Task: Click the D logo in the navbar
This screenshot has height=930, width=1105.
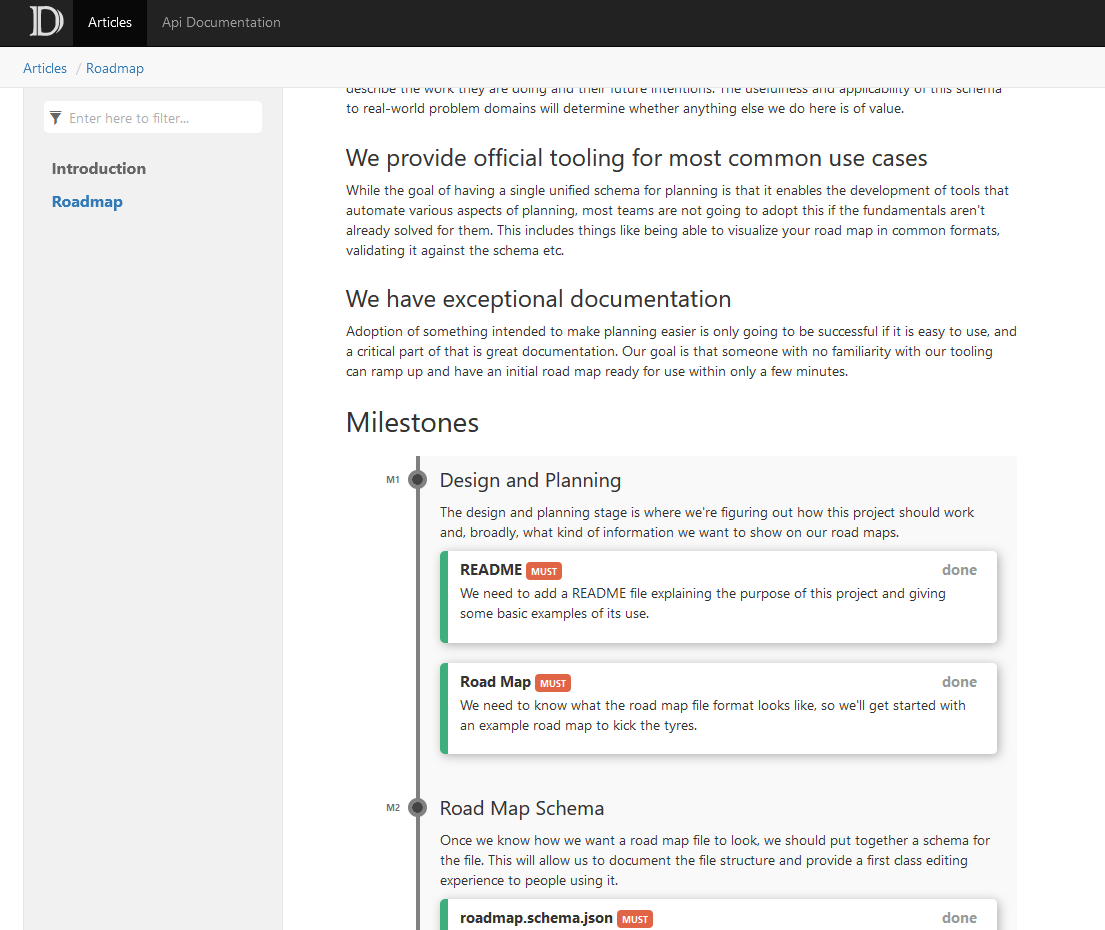Action: point(44,22)
